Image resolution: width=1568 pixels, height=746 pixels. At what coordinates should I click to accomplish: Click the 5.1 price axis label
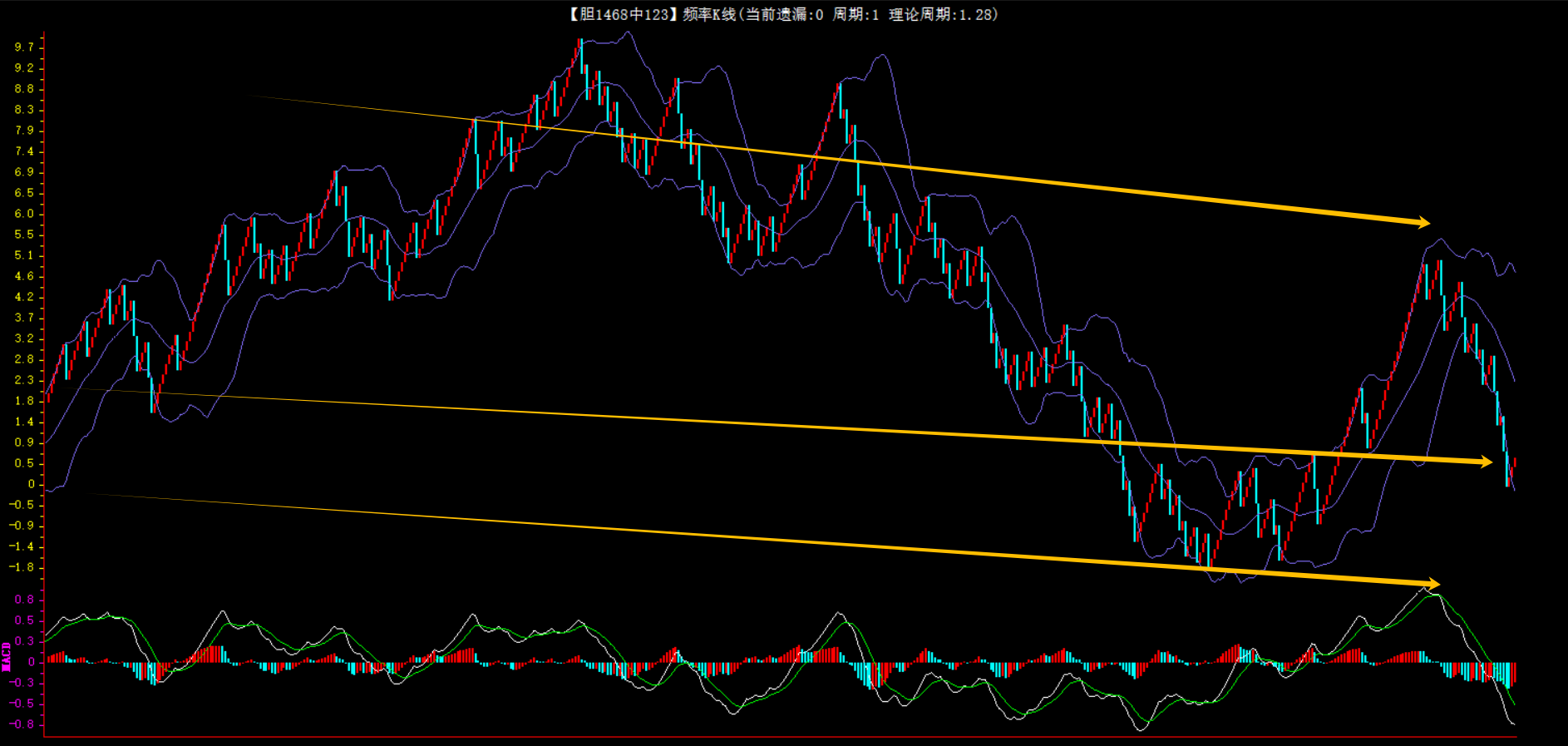(24, 255)
